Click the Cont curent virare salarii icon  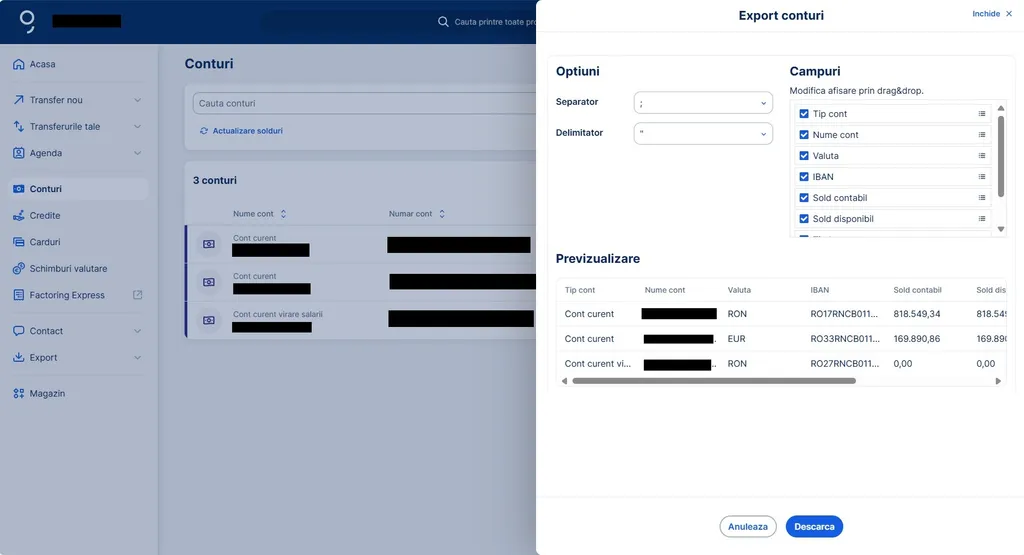(x=209, y=320)
